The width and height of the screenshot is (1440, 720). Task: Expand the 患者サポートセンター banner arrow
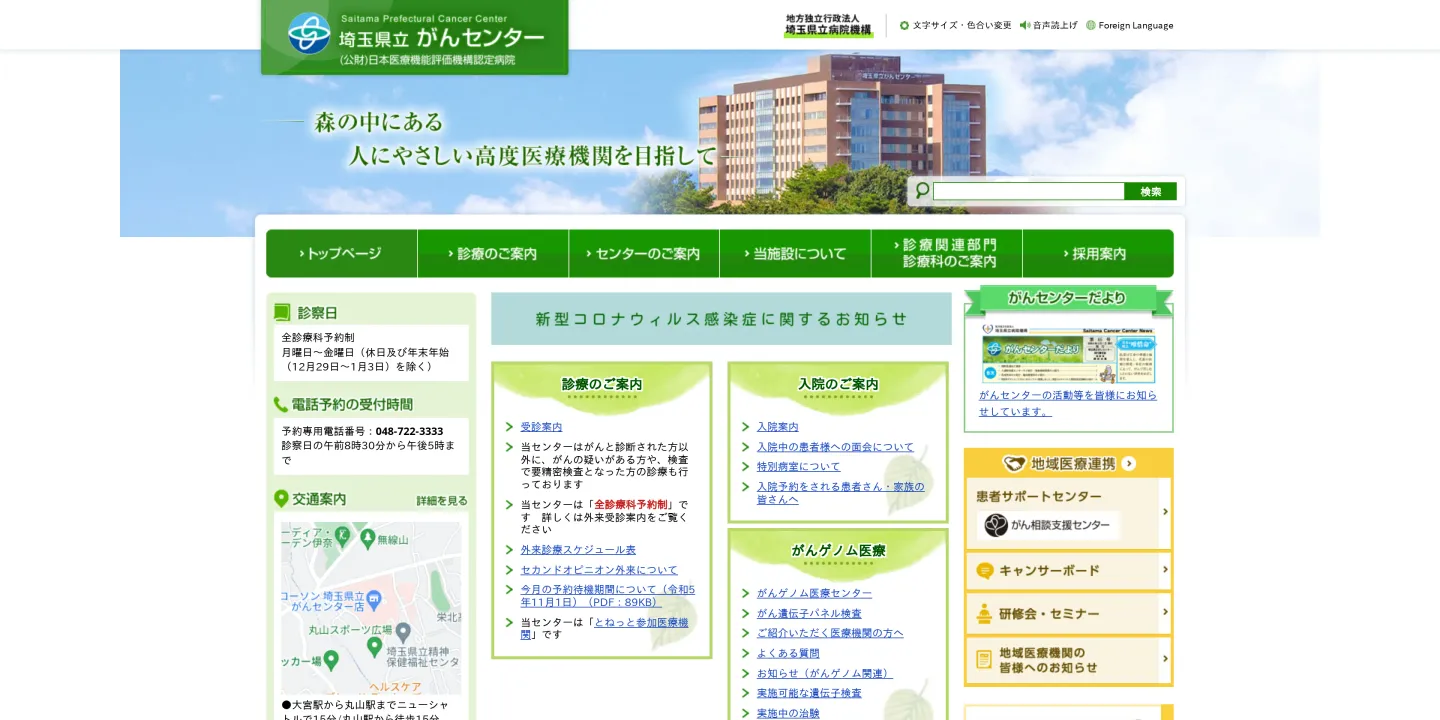[1165, 512]
